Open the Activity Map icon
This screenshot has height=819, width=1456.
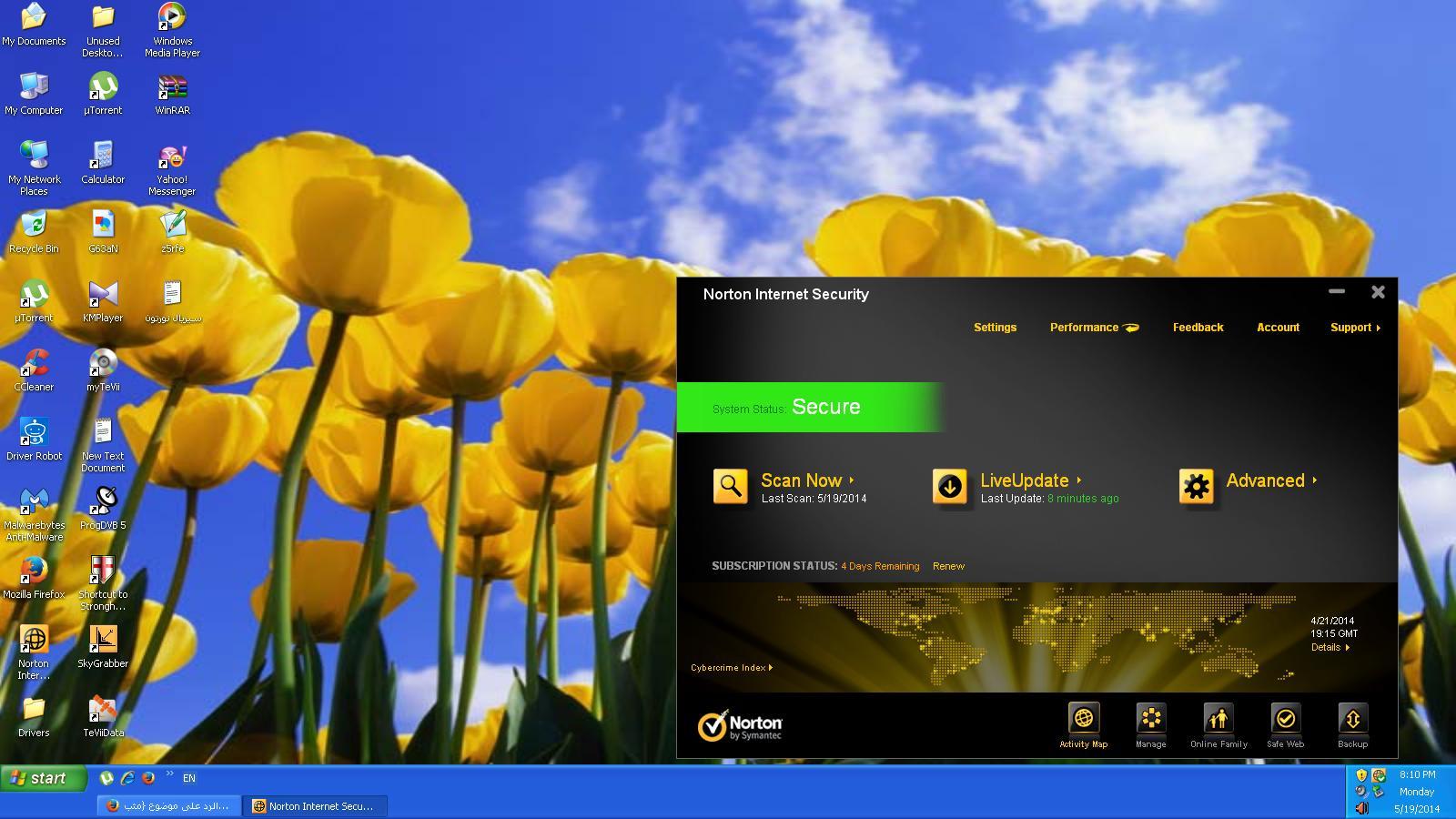pyautogui.click(x=1083, y=719)
